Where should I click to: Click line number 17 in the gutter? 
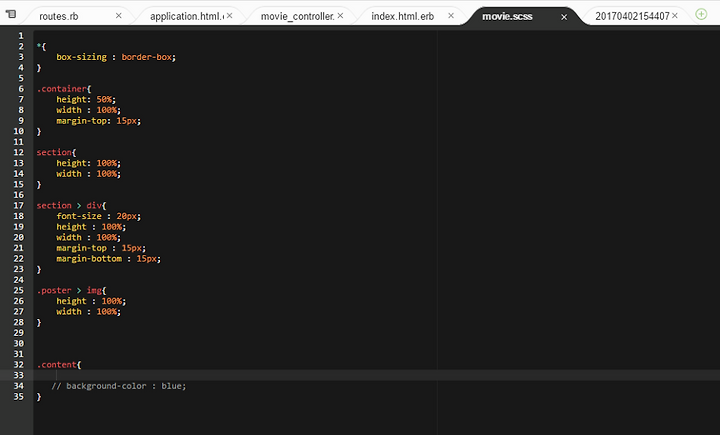coord(18,206)
